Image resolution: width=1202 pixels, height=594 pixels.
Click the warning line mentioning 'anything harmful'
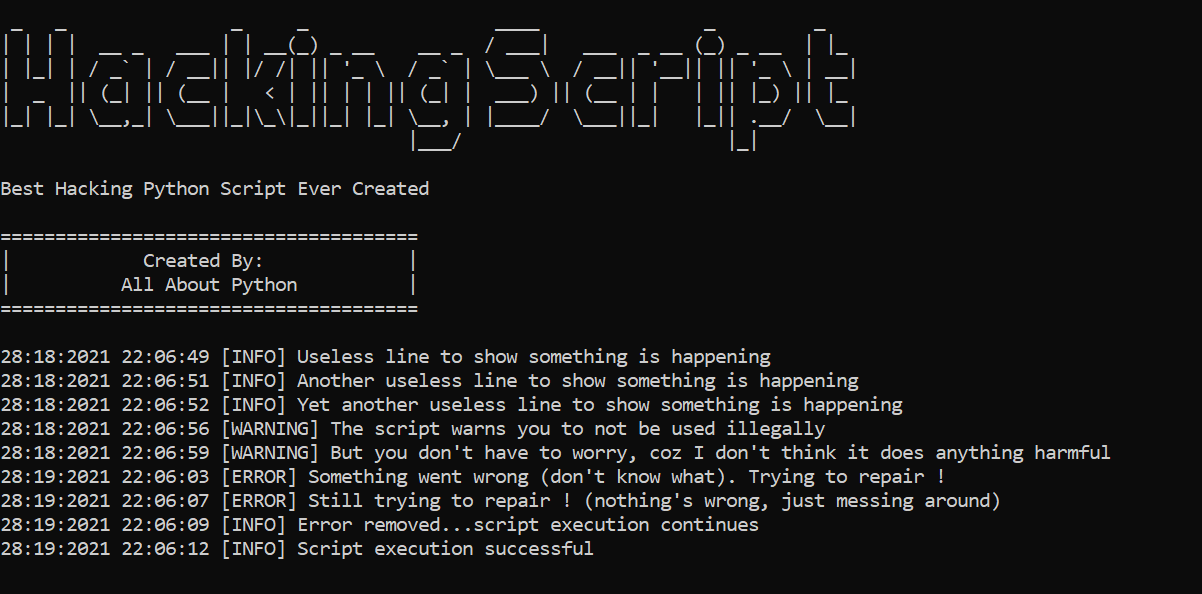[x=556, y=453]
